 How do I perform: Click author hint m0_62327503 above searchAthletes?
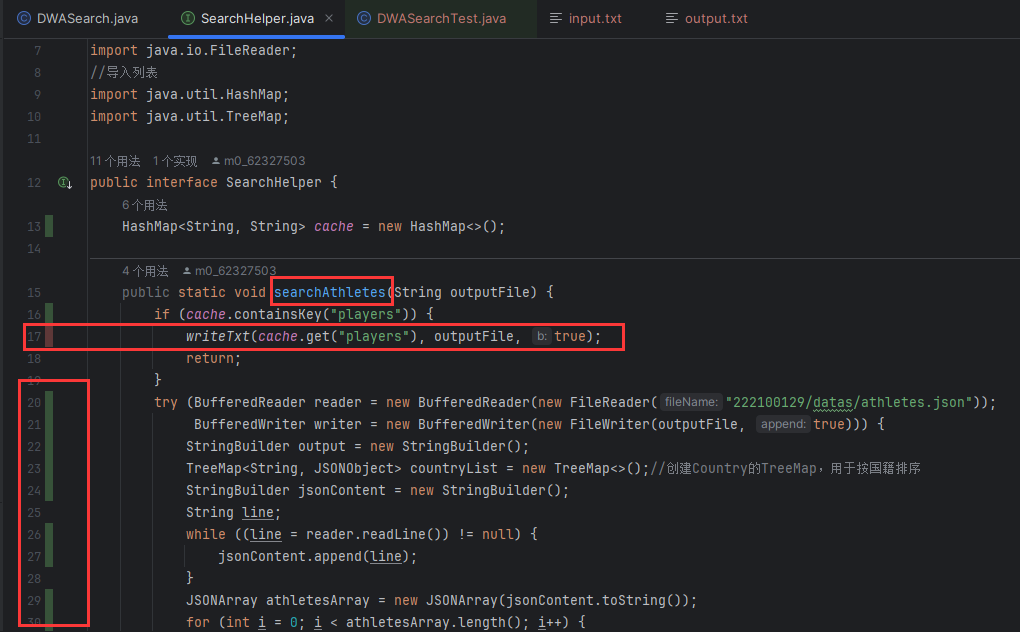pos(229,270)
